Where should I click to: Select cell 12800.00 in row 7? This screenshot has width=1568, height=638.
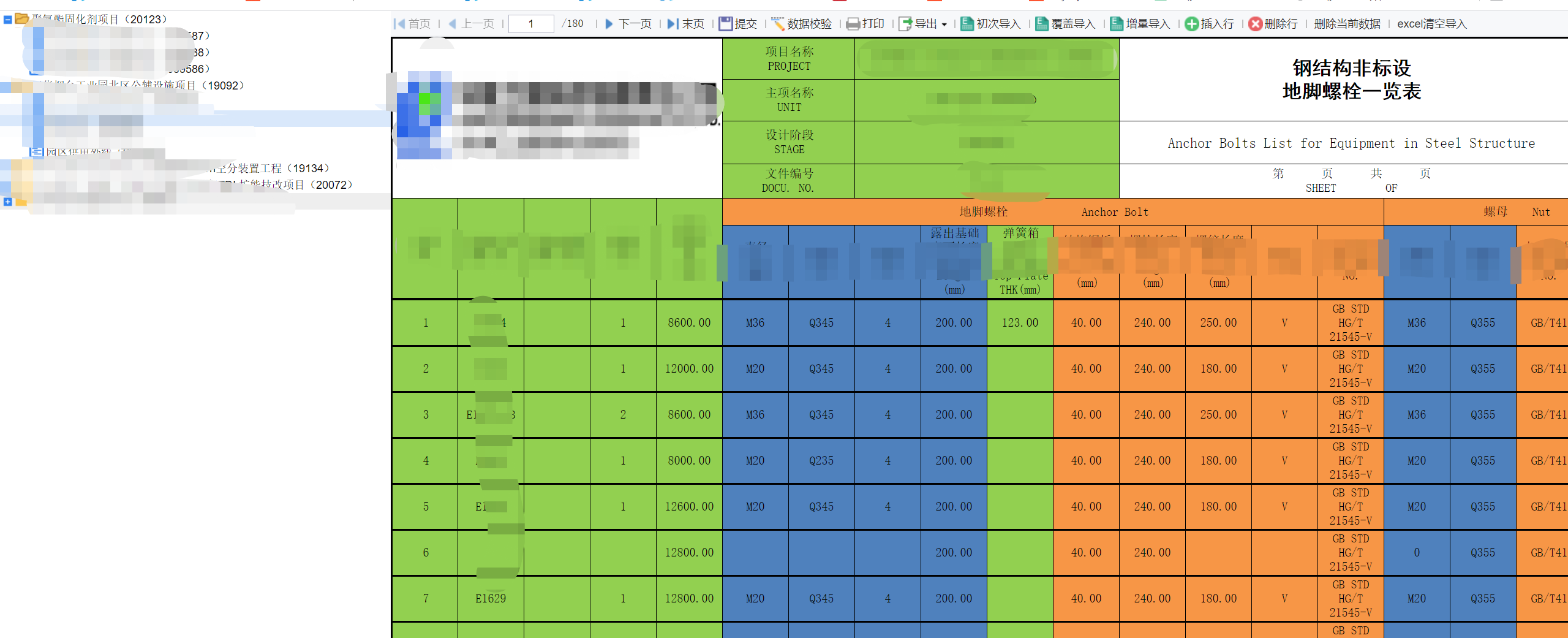(x=689, y=599)
